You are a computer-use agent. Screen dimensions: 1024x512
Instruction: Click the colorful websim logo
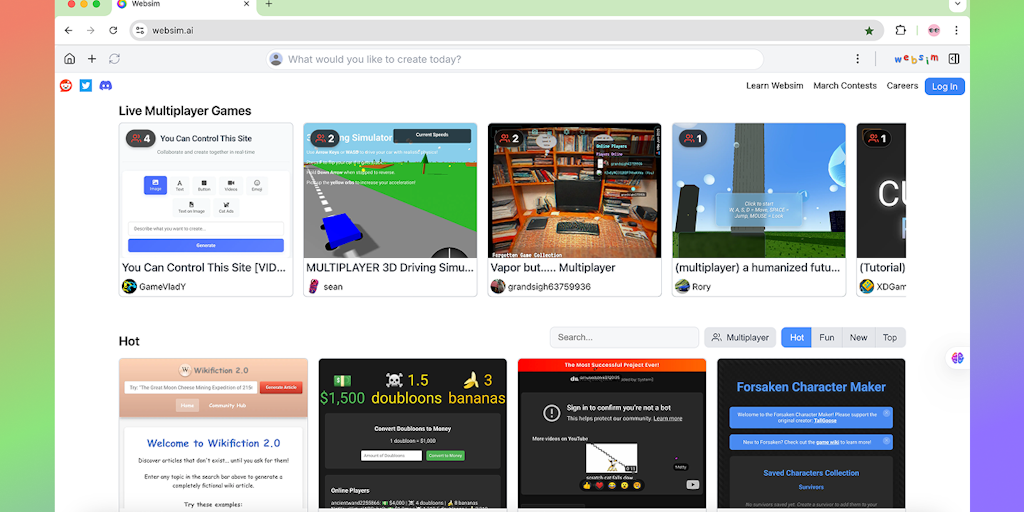tap(916, 59)
